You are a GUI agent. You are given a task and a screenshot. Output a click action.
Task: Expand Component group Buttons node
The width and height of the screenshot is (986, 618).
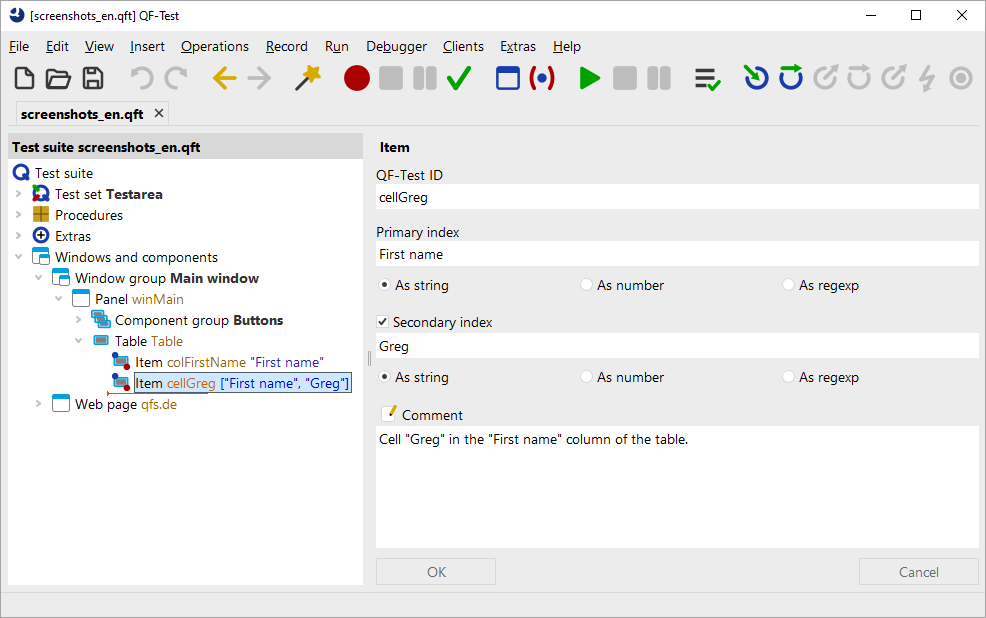(79, 320)
